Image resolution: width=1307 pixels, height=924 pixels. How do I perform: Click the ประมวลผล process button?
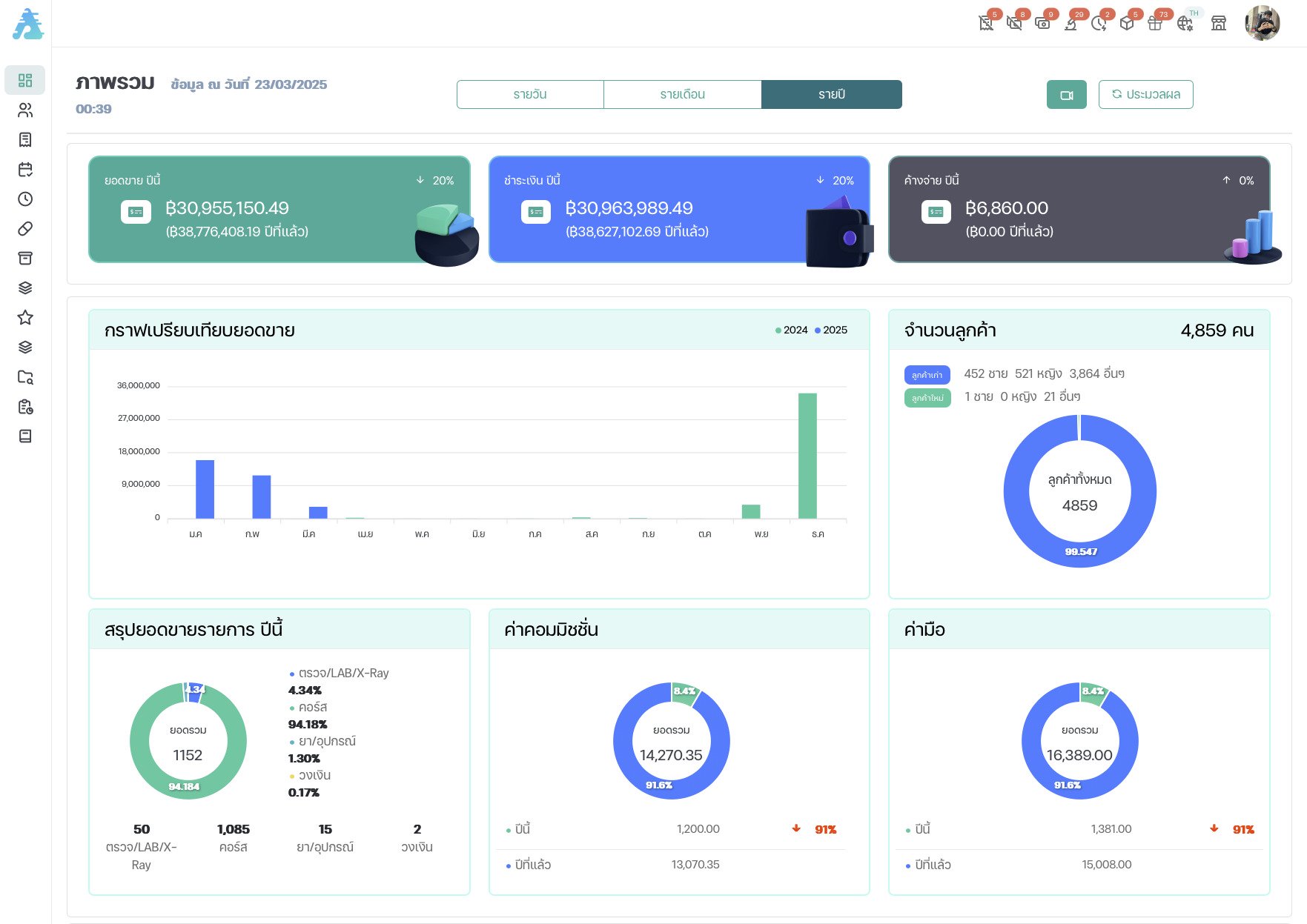[1145, 95]
